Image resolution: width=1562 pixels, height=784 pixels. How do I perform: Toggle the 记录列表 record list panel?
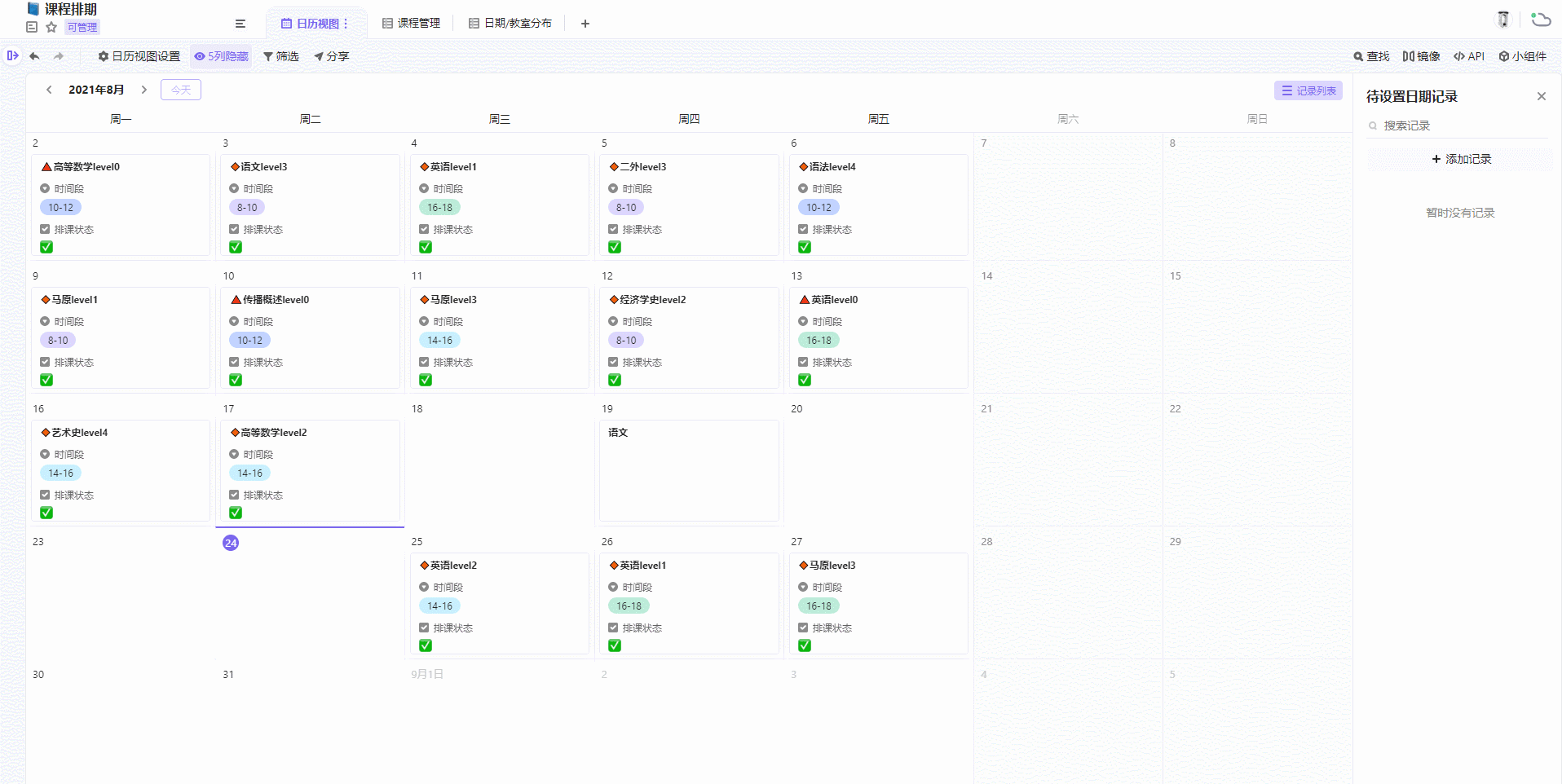(x=1308, y=90)
